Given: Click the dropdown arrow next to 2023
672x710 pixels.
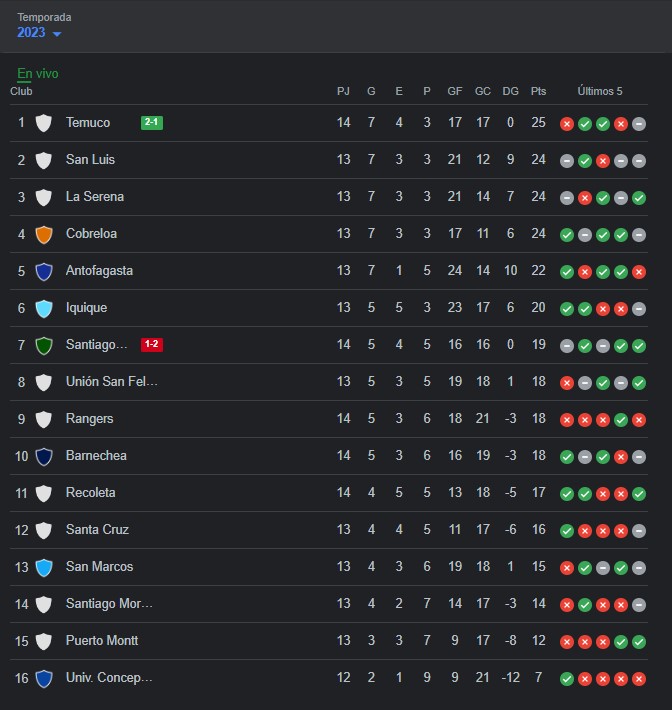Looking at the screenshot, I should [57, 34].
